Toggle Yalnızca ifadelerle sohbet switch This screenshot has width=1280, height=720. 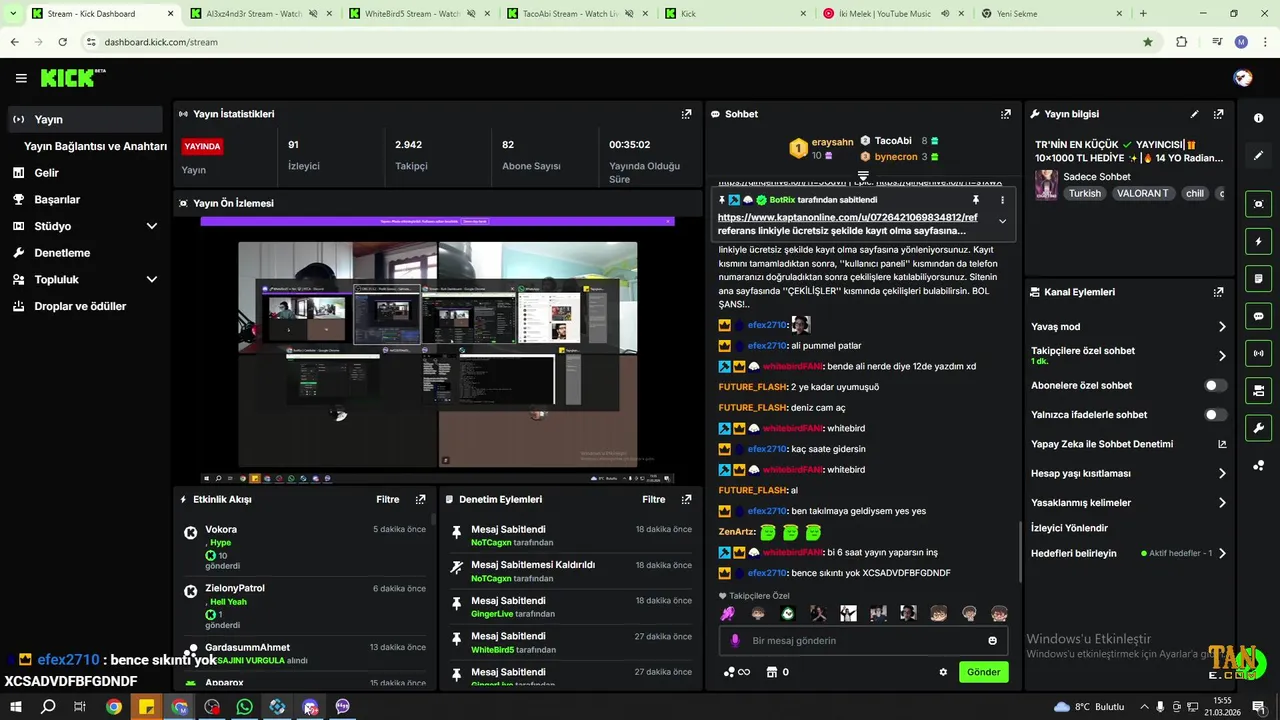[x=1215, y=414]
